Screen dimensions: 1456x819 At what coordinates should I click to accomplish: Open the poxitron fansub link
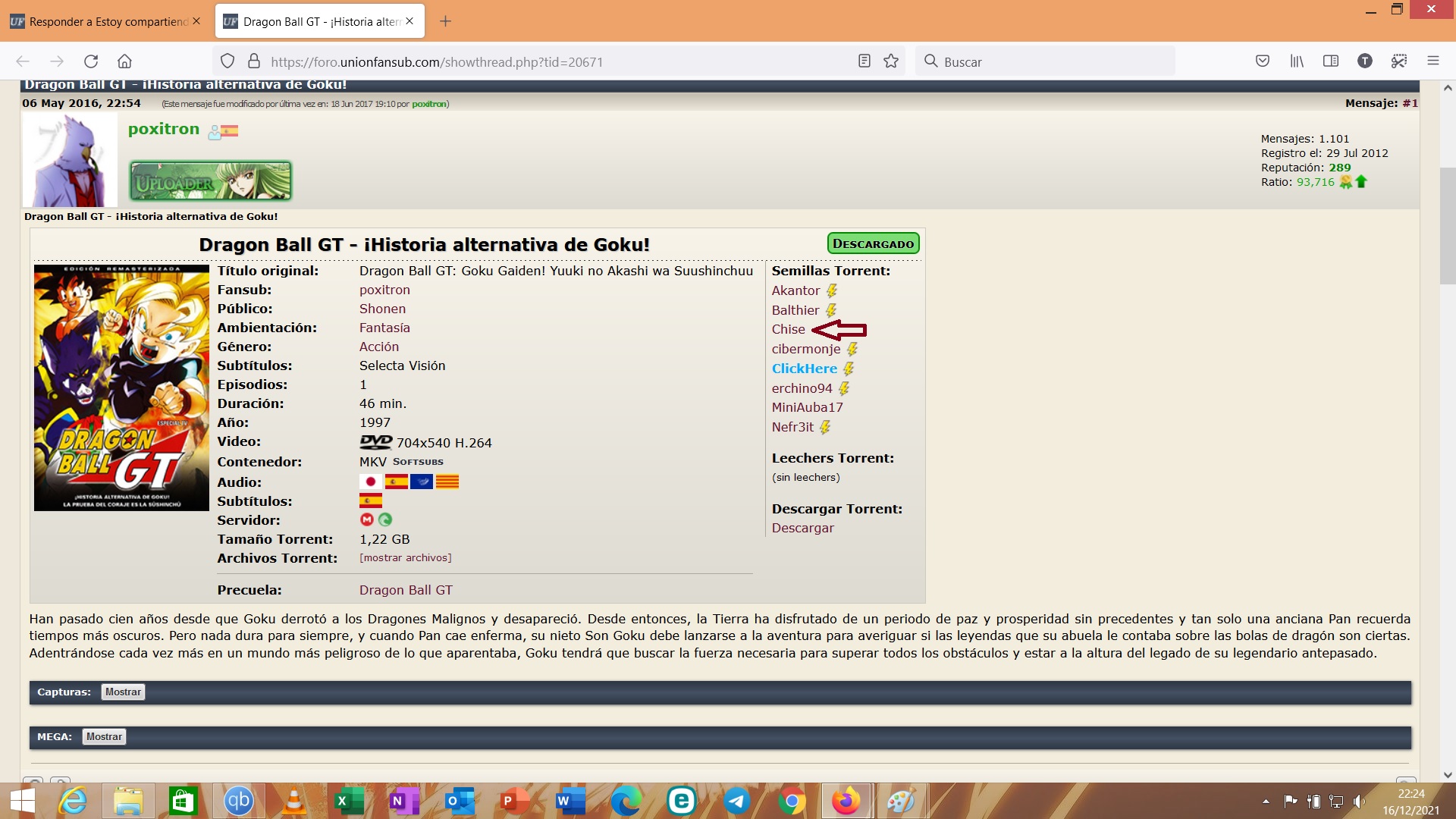(384, 290)
